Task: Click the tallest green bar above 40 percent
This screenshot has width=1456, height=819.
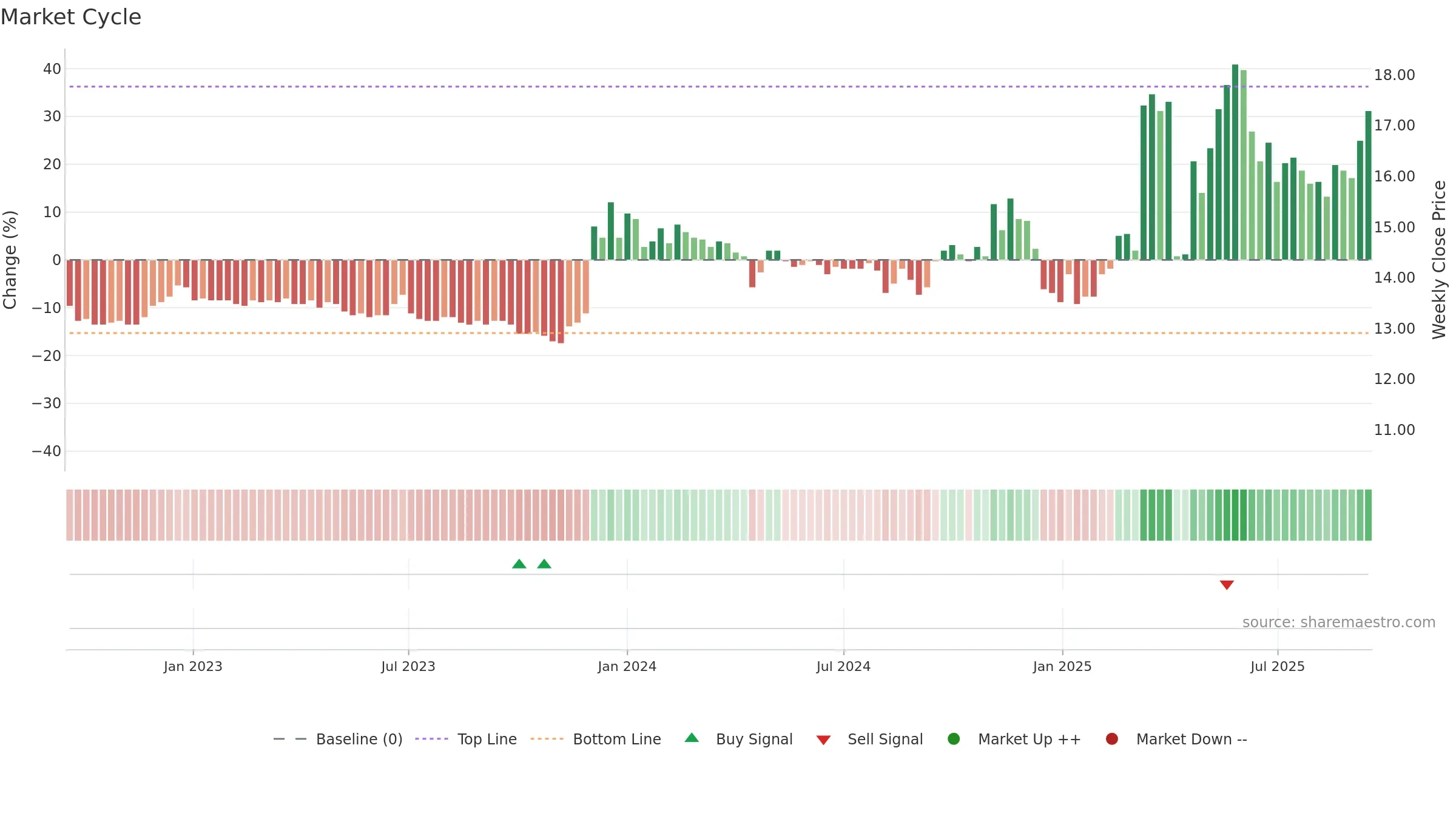Action: click(1235, 162)
